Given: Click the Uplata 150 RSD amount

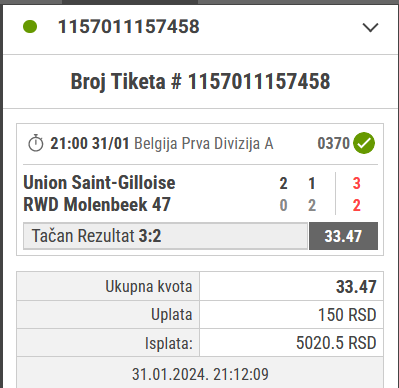Looking at the screenshot, I should pos(347,315).
